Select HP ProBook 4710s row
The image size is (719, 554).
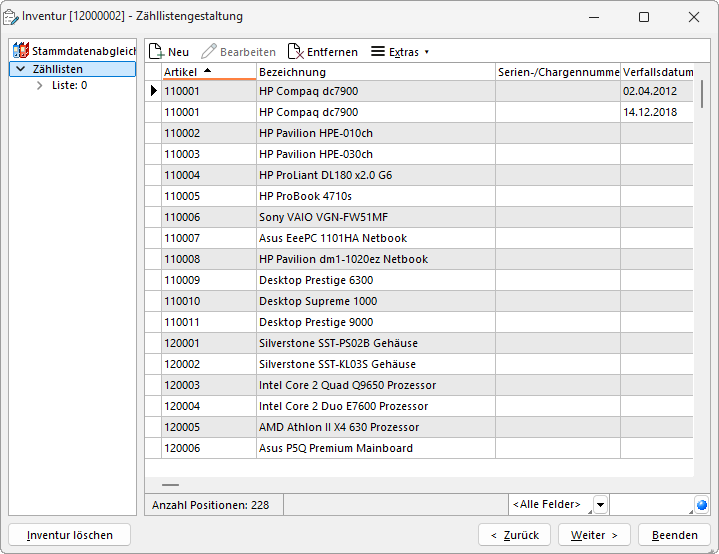[419, 196]
